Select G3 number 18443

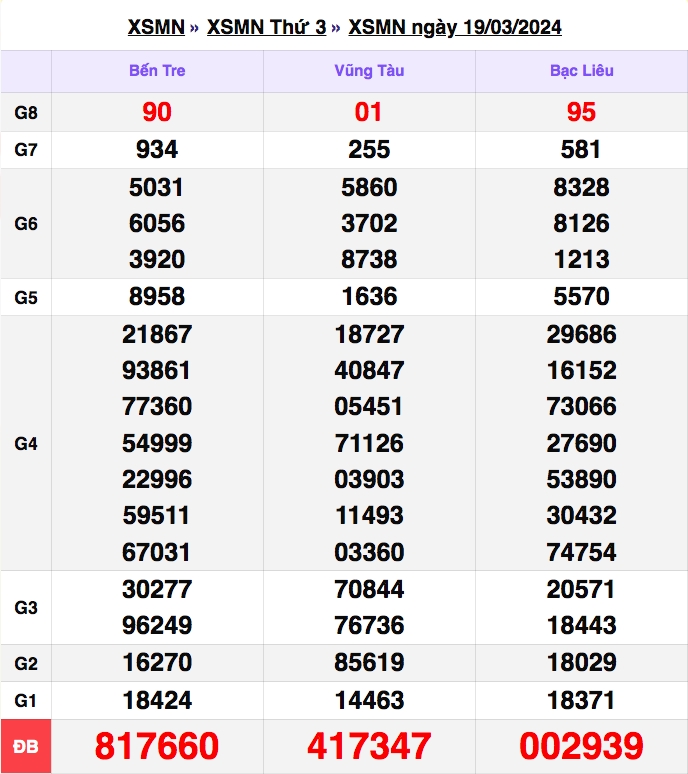[x=582, y=625]
